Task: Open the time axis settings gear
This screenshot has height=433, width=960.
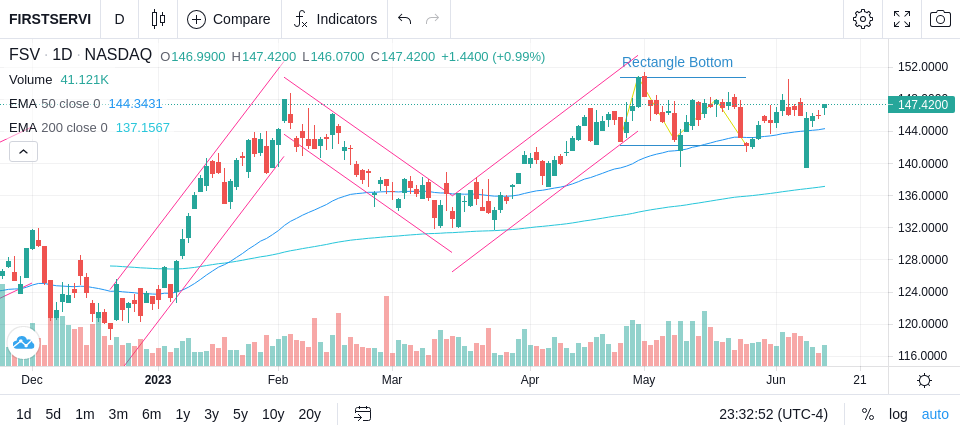Action: click(x=924, y=380)
